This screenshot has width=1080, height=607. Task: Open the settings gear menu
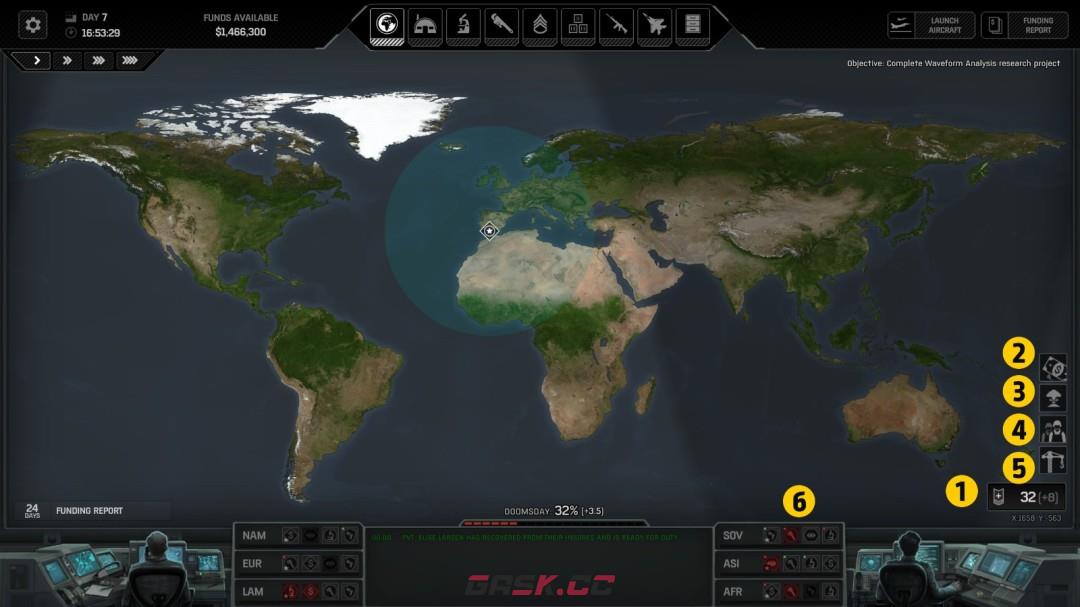pos(34,26)
